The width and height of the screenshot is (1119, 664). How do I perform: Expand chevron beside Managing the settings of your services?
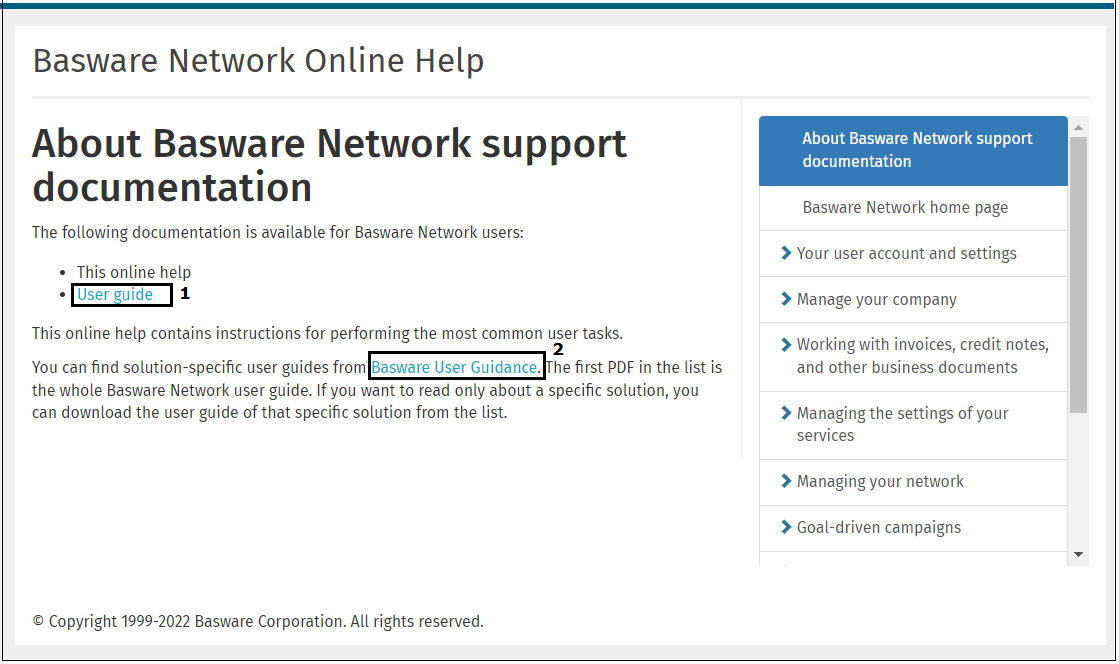pyautogui.click(x=786, y=413)
